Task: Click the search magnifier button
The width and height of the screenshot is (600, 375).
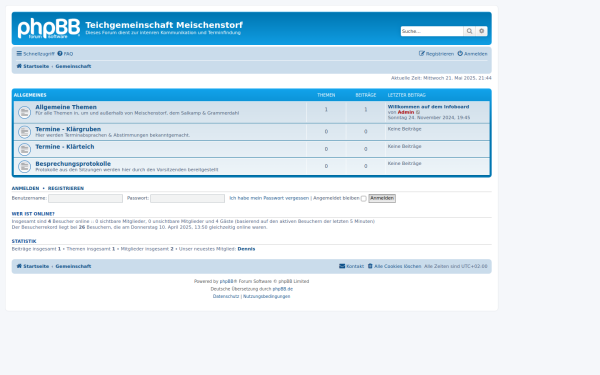Action: coord(469,31)
